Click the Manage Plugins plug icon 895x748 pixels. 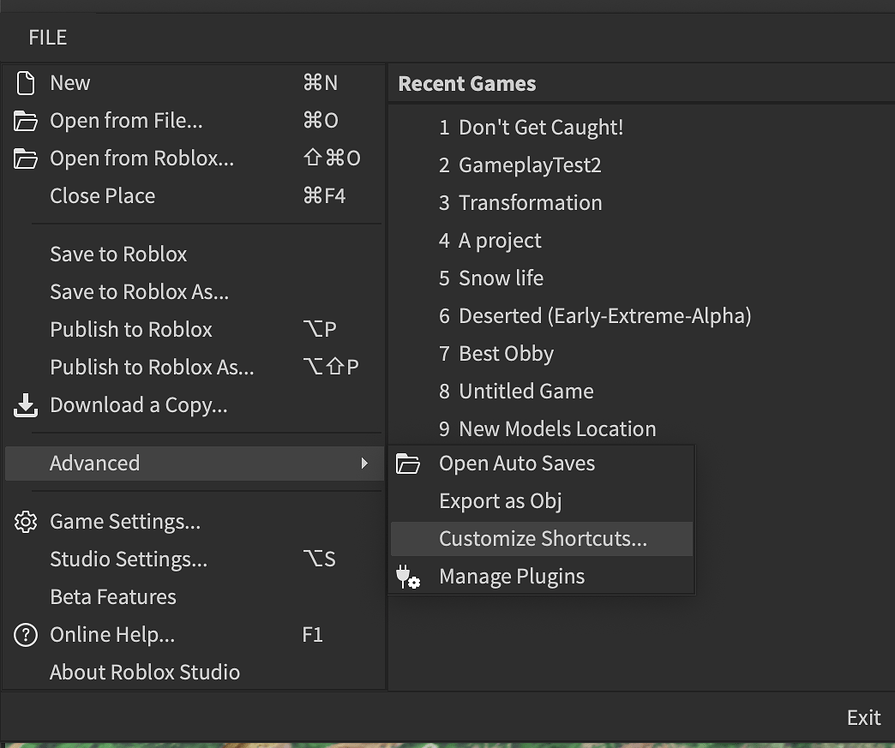[x=409, y=576]
